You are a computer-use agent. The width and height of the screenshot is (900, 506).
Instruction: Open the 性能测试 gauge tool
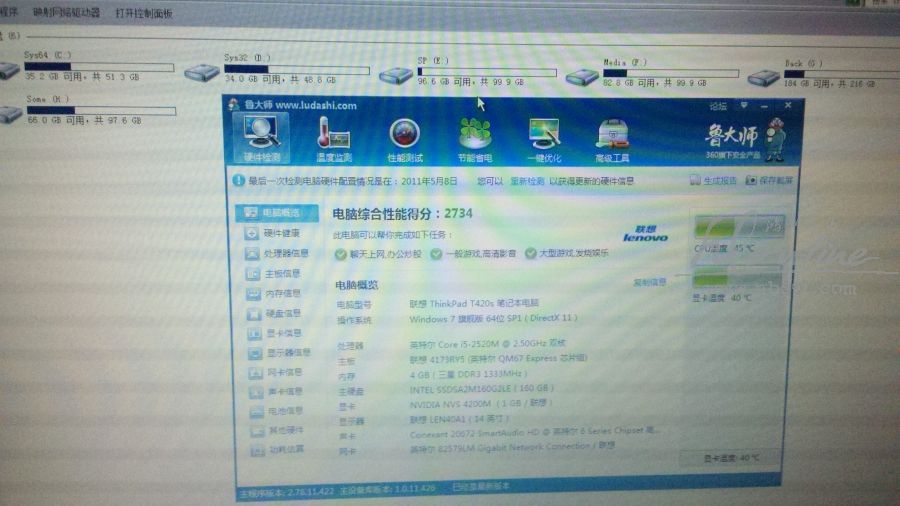[405, 141]
